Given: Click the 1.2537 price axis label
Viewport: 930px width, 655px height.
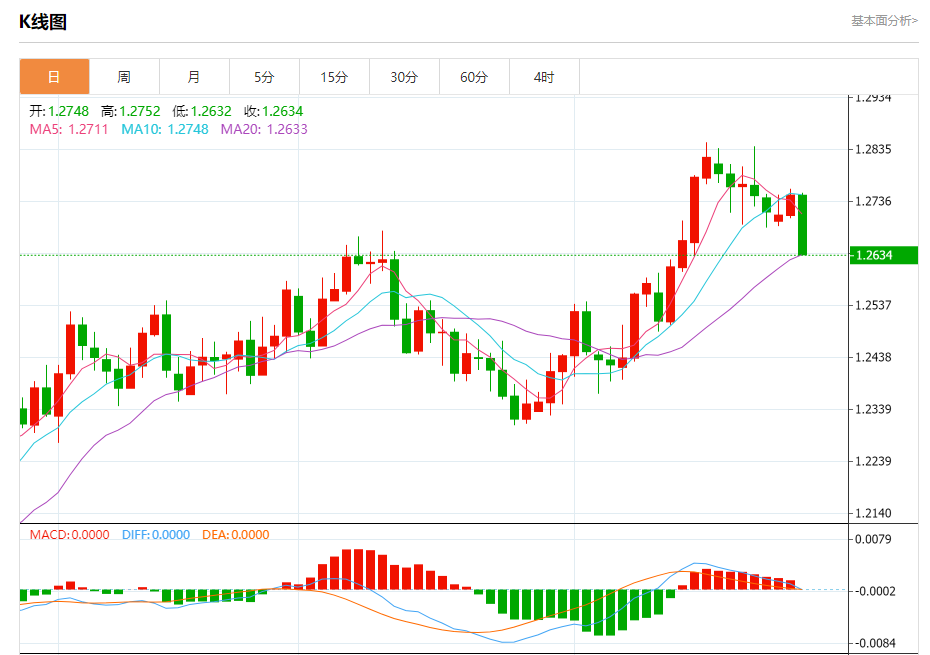Looking at the screenshot, I should point(873,305).
